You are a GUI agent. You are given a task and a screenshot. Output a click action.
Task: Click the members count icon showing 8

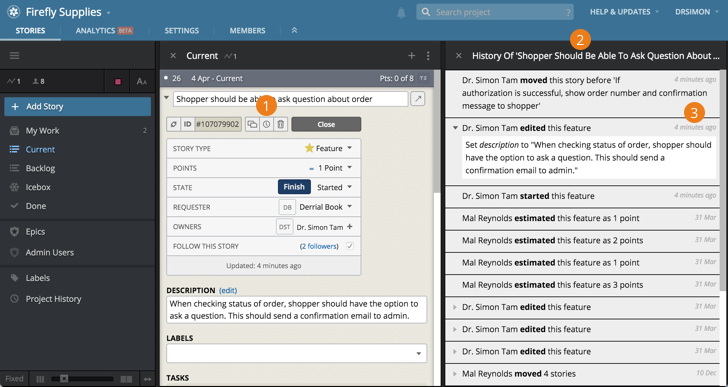tap(39, 82)
